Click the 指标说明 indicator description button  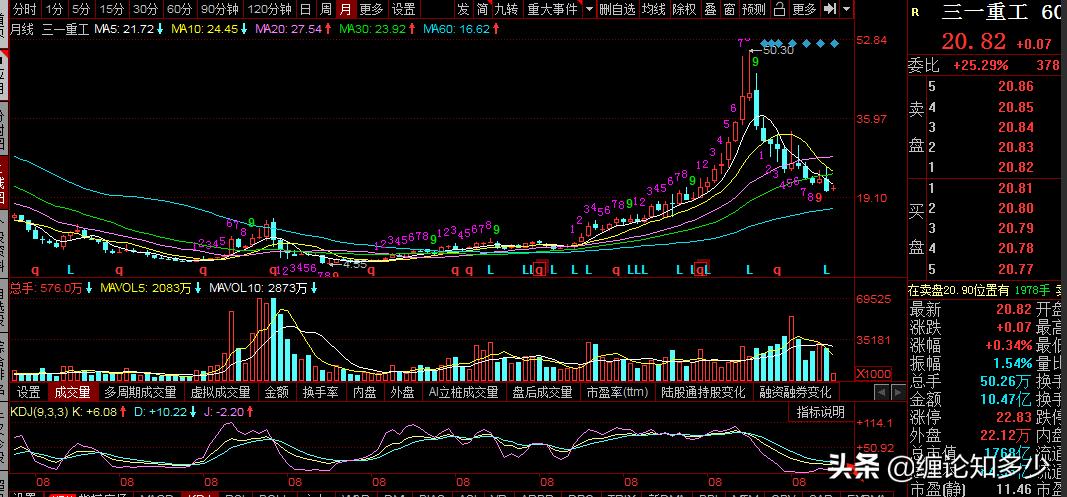click(820, 411)
